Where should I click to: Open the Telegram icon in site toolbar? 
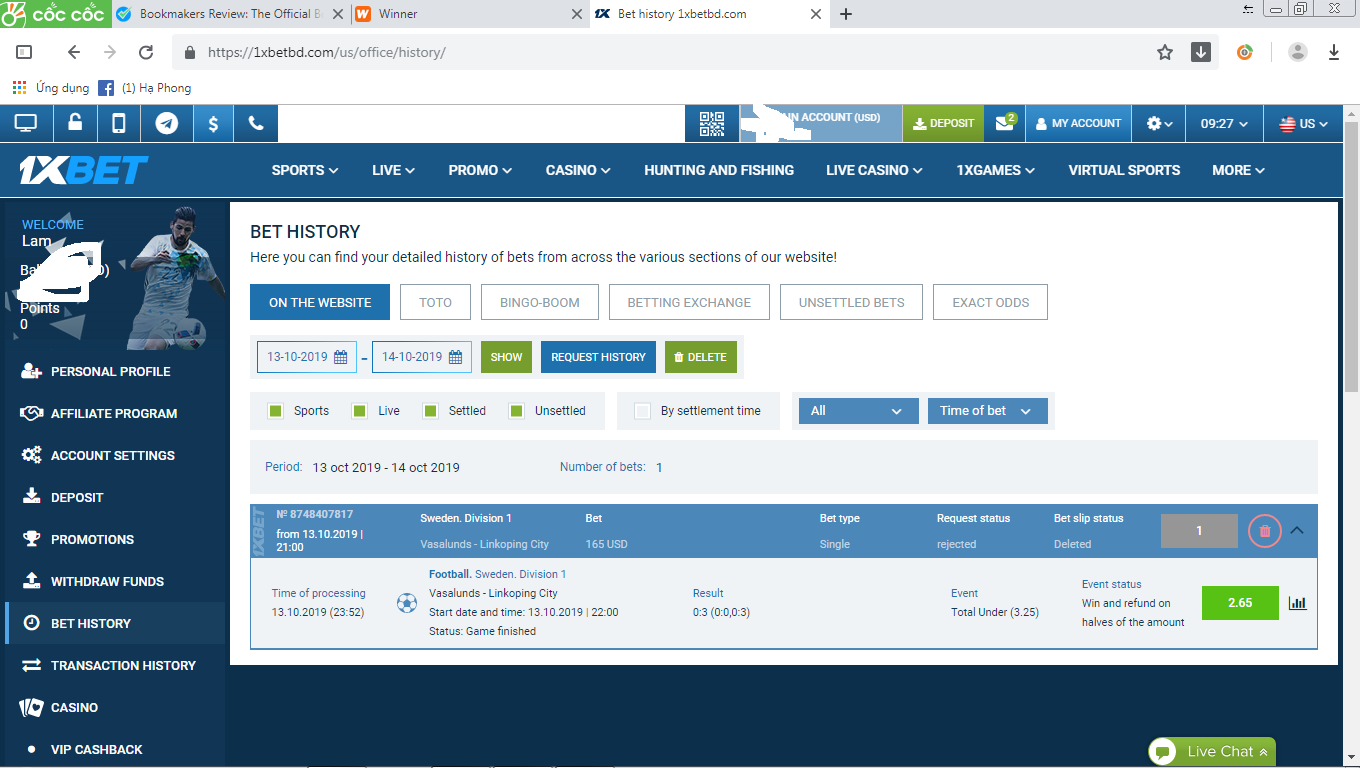tap(167, 123)
